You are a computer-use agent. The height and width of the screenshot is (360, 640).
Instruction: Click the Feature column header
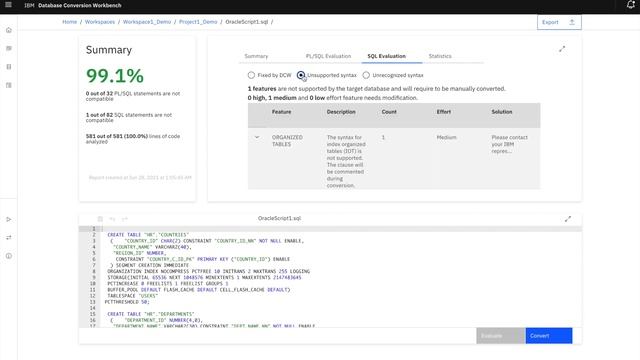[282, 112]
